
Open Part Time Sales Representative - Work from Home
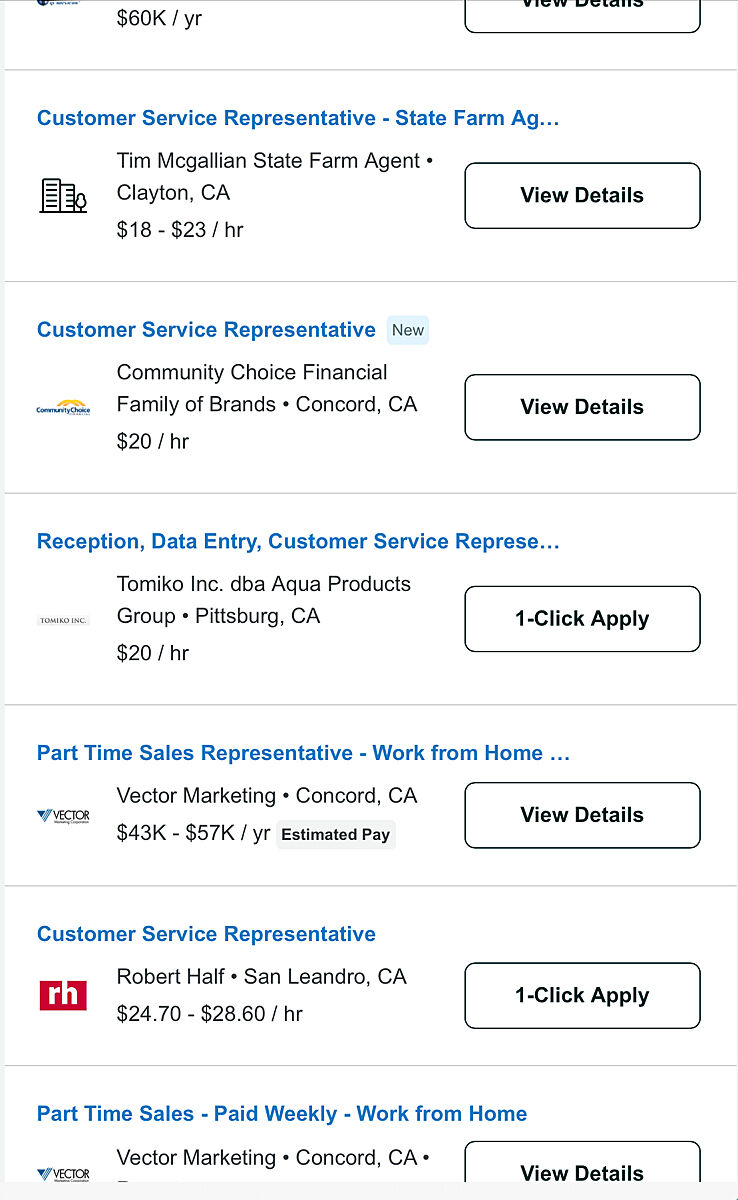(303, 753)
